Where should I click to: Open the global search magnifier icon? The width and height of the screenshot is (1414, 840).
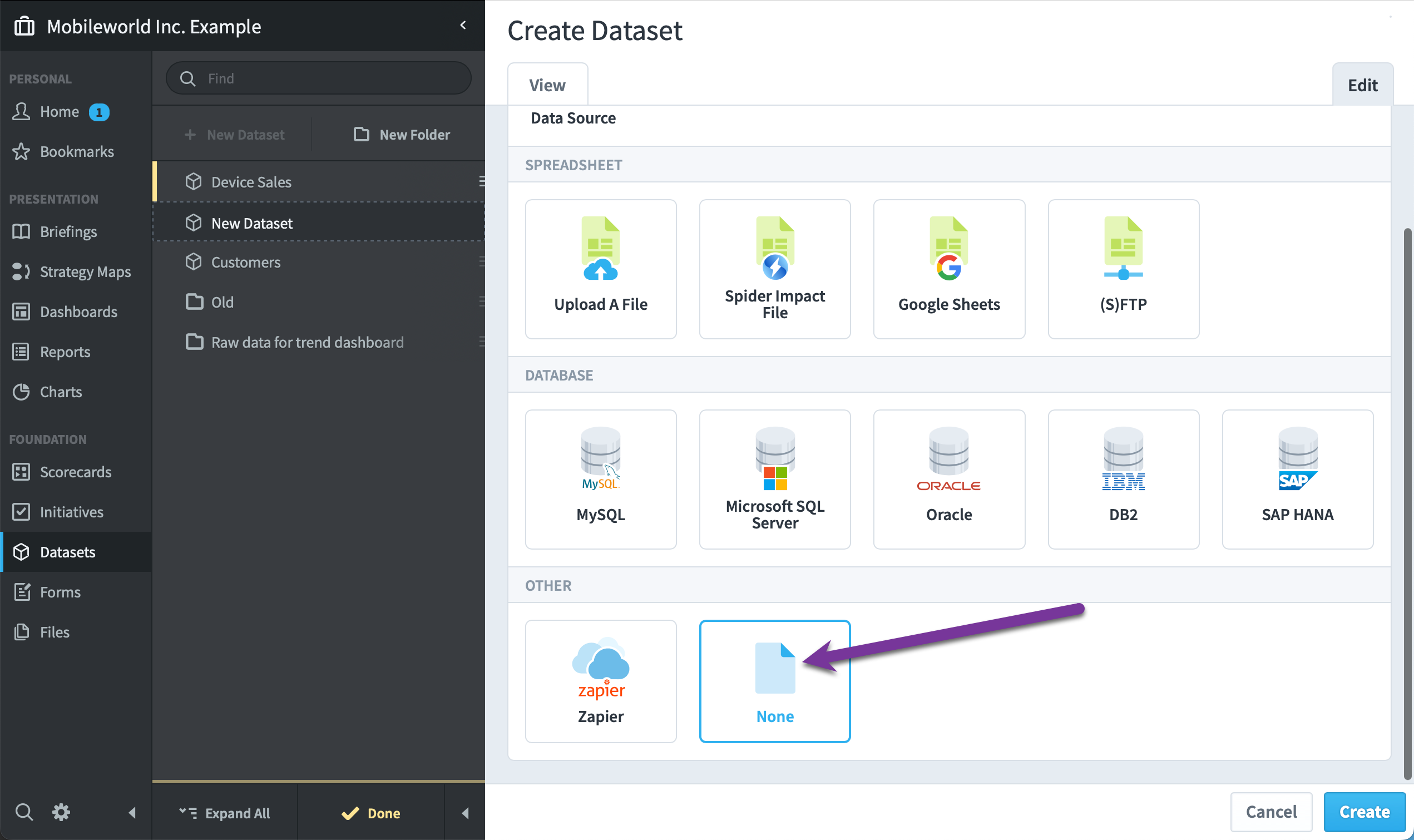[24, 812]
